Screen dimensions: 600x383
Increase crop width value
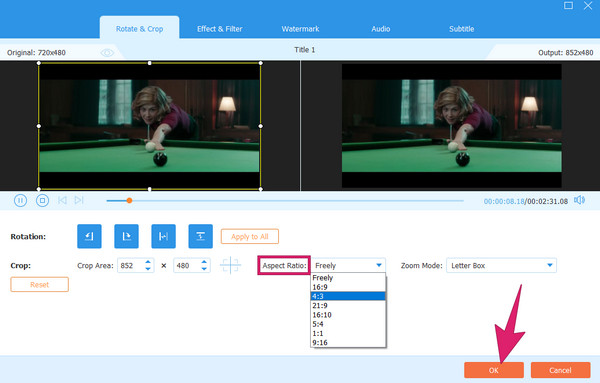point(148,262)
